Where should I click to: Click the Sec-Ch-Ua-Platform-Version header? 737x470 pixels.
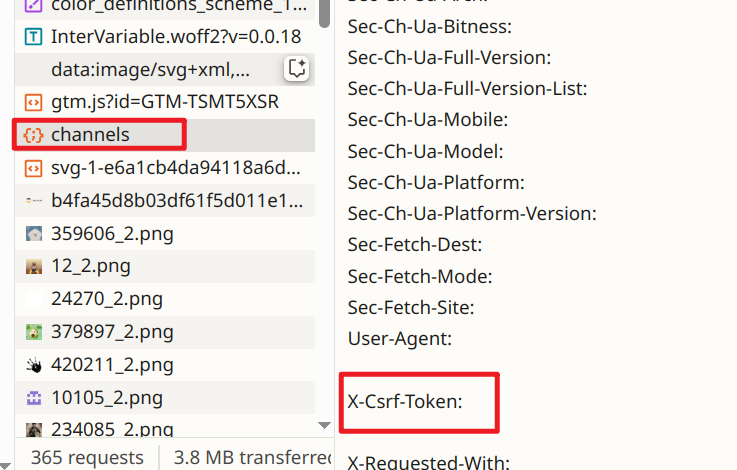tap(472, 214)
